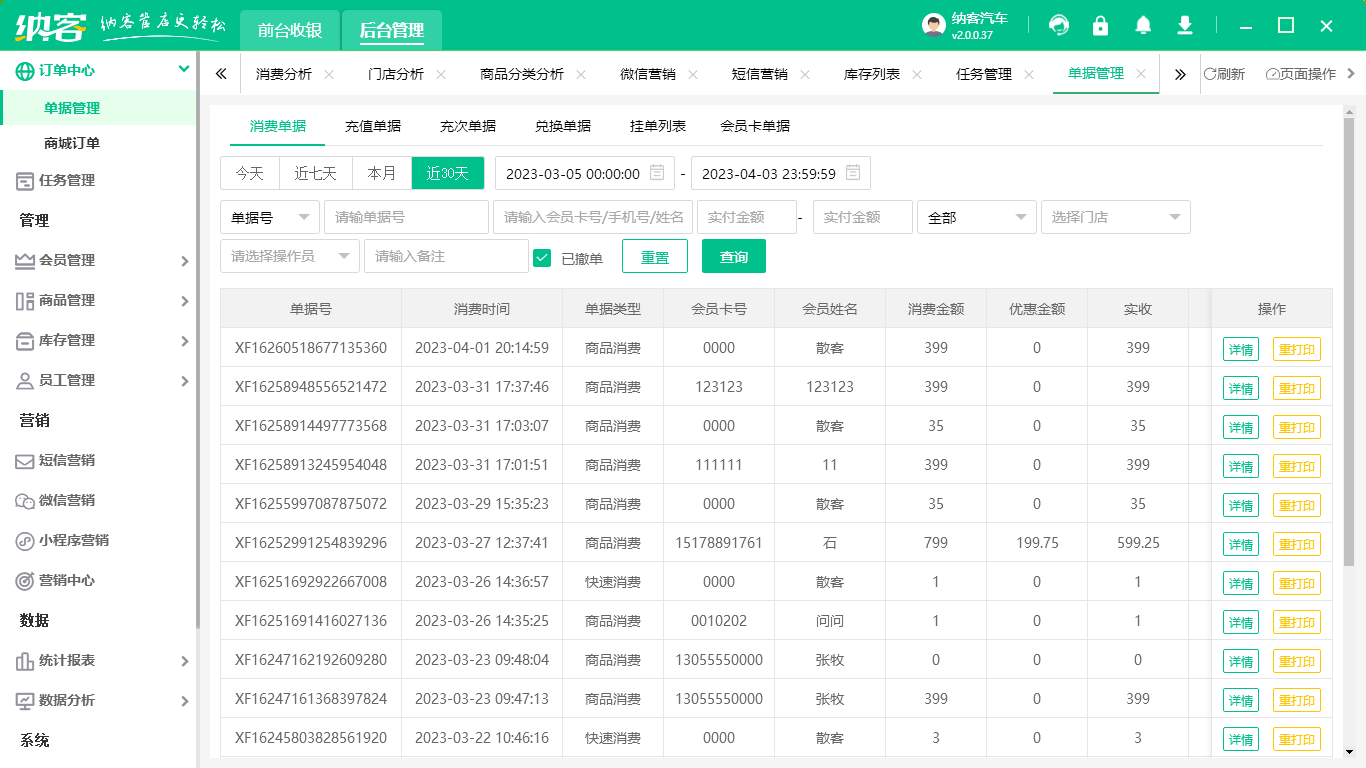Open calendar icon in start date field

click(657, 173)
